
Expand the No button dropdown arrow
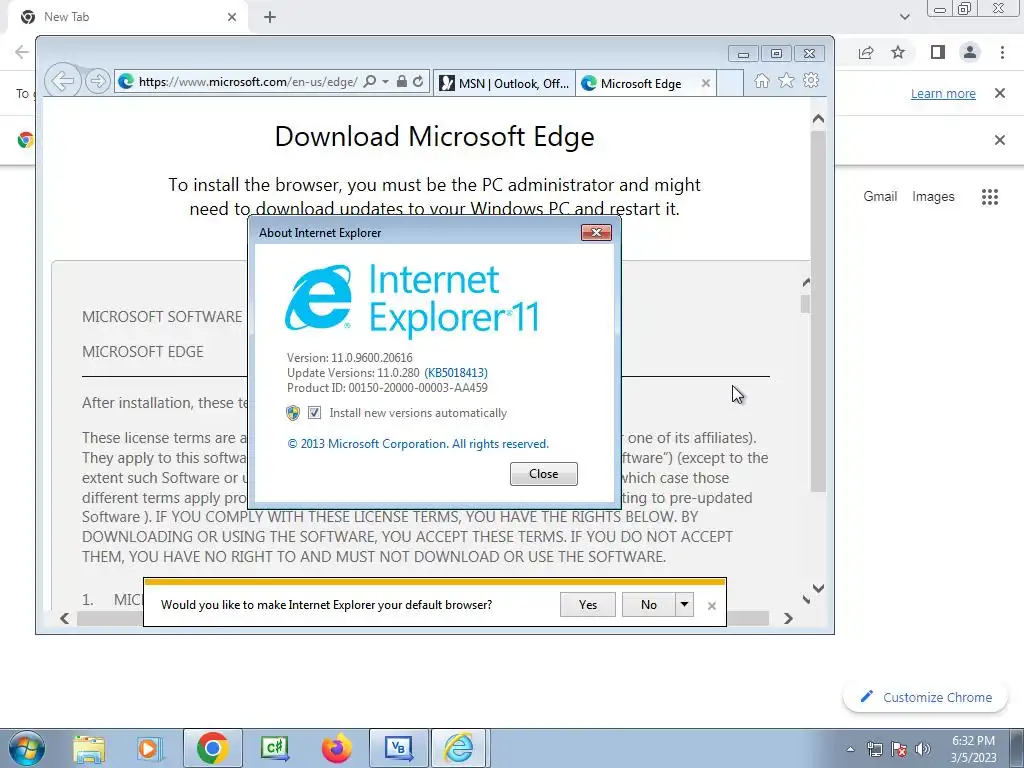point(684,605)
